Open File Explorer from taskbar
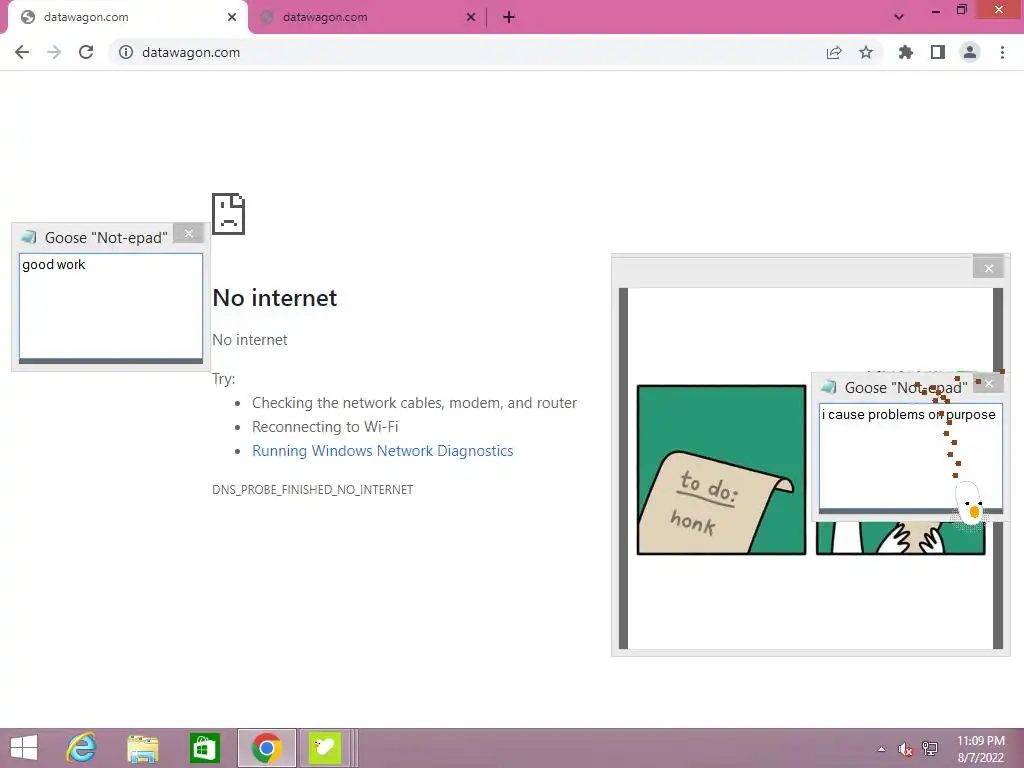The image size is (1024, 768). tap(142, 748)
